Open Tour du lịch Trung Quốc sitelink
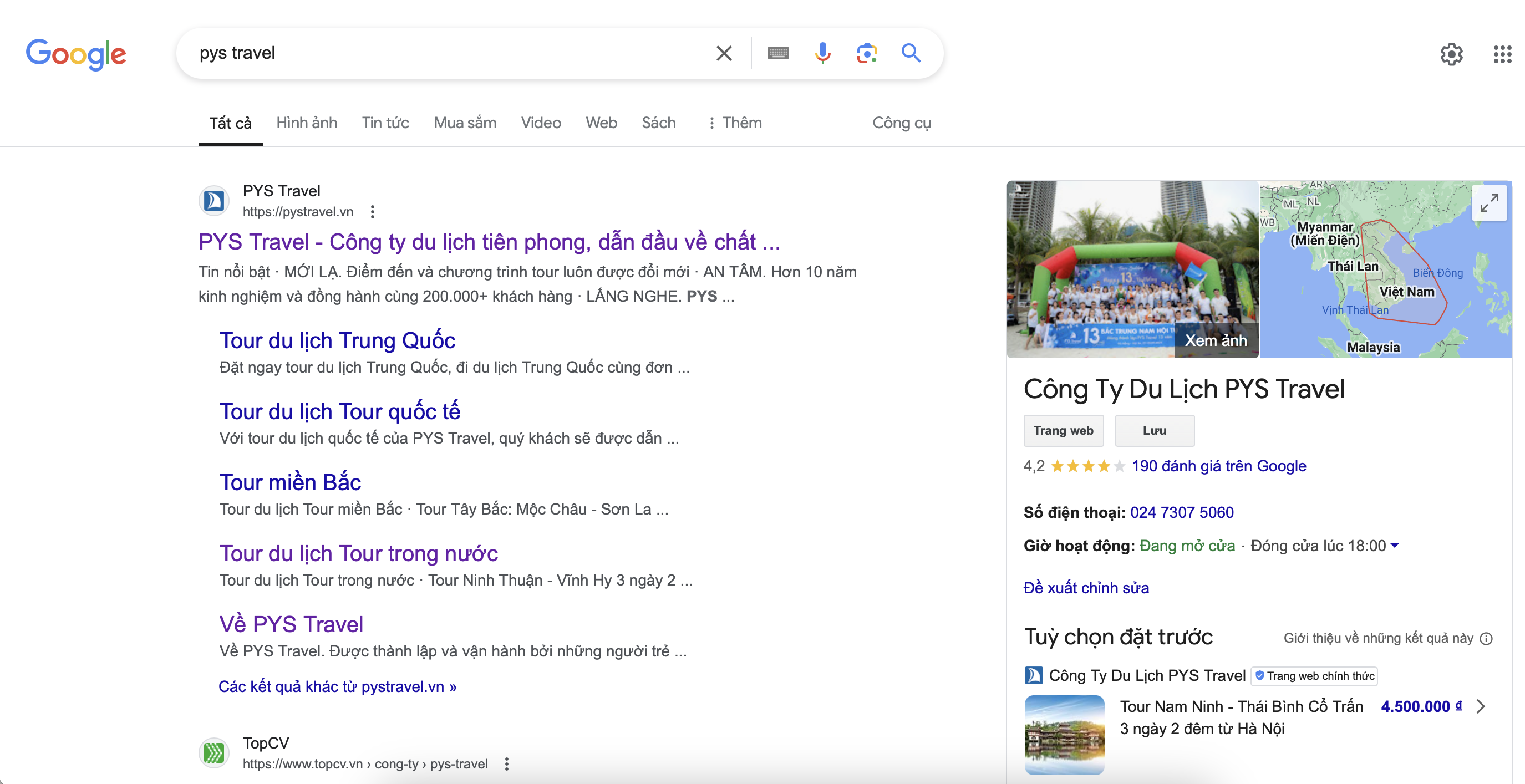 pyautogui.click(x=338, y=341)
